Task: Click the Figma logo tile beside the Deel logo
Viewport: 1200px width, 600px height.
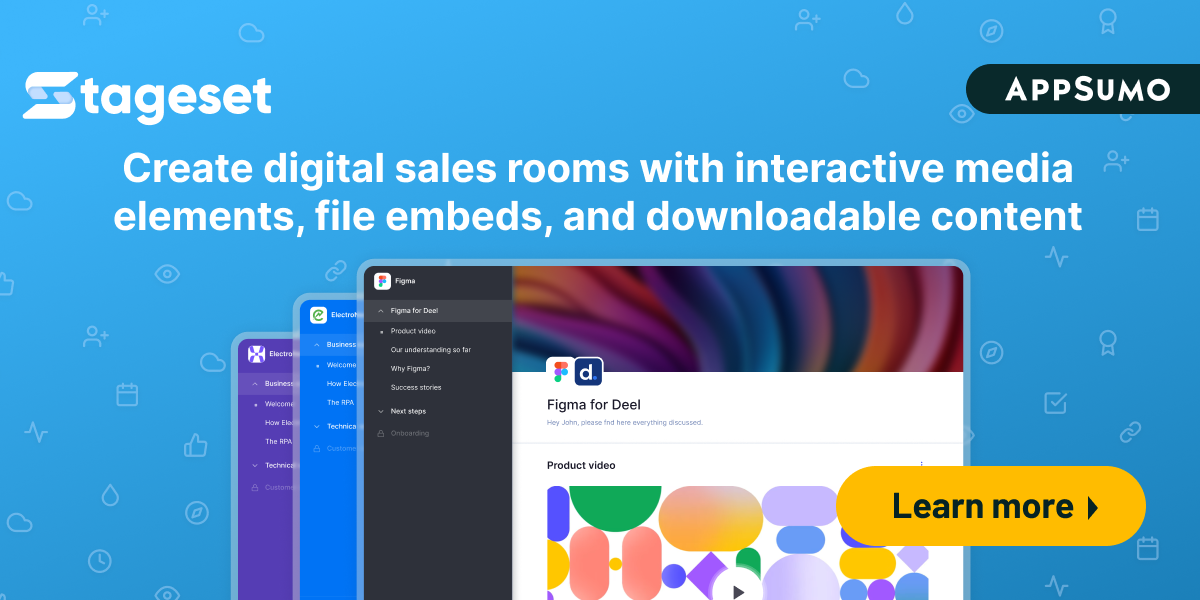Action: coord(560,371)
